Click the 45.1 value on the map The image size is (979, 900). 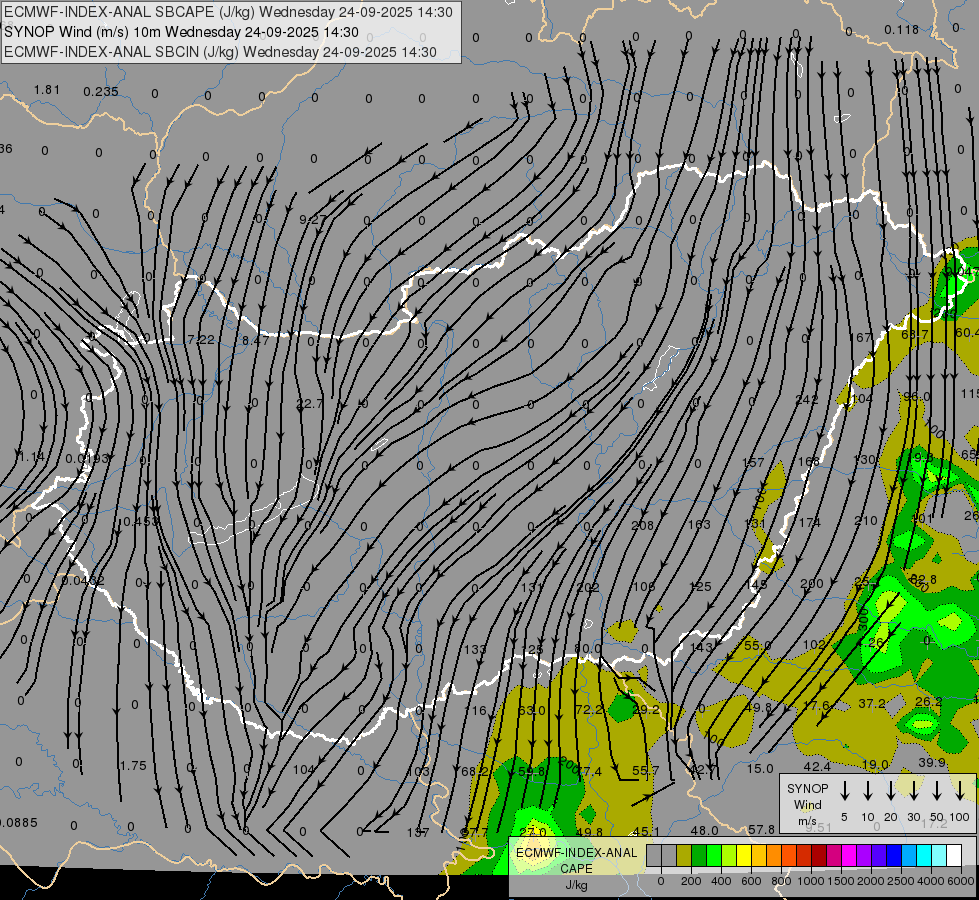pyautogui.click(x=646, y=831)
